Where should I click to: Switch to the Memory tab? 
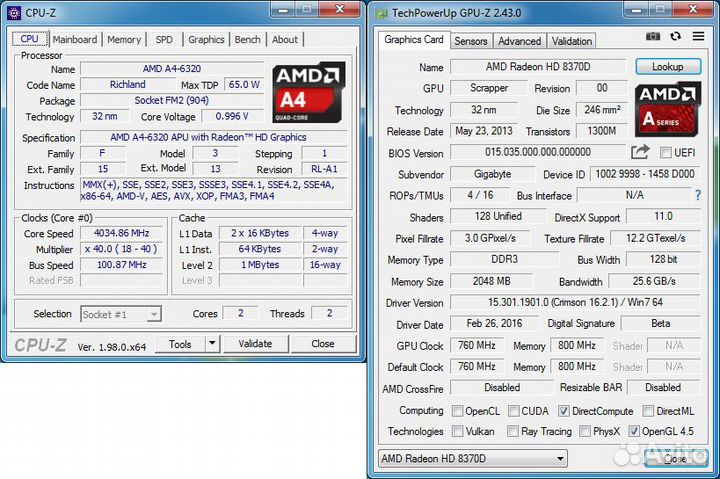124,39
